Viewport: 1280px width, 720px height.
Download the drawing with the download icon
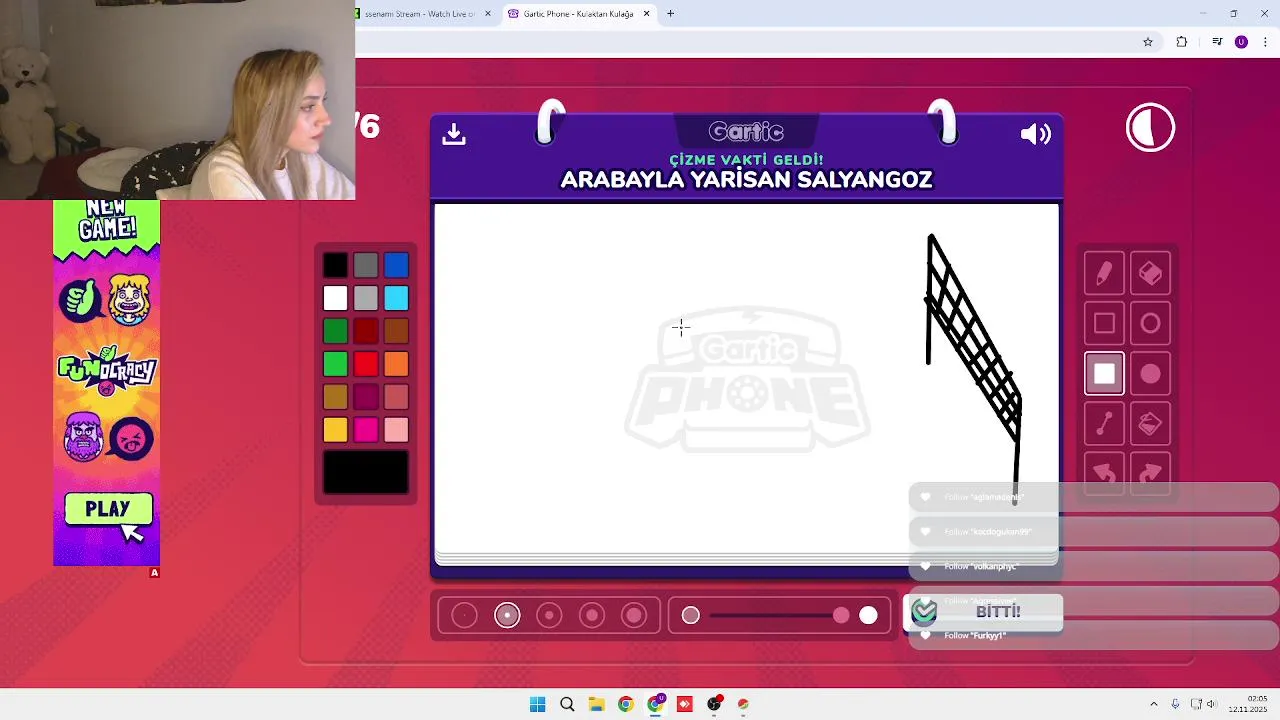pos(454,134)
